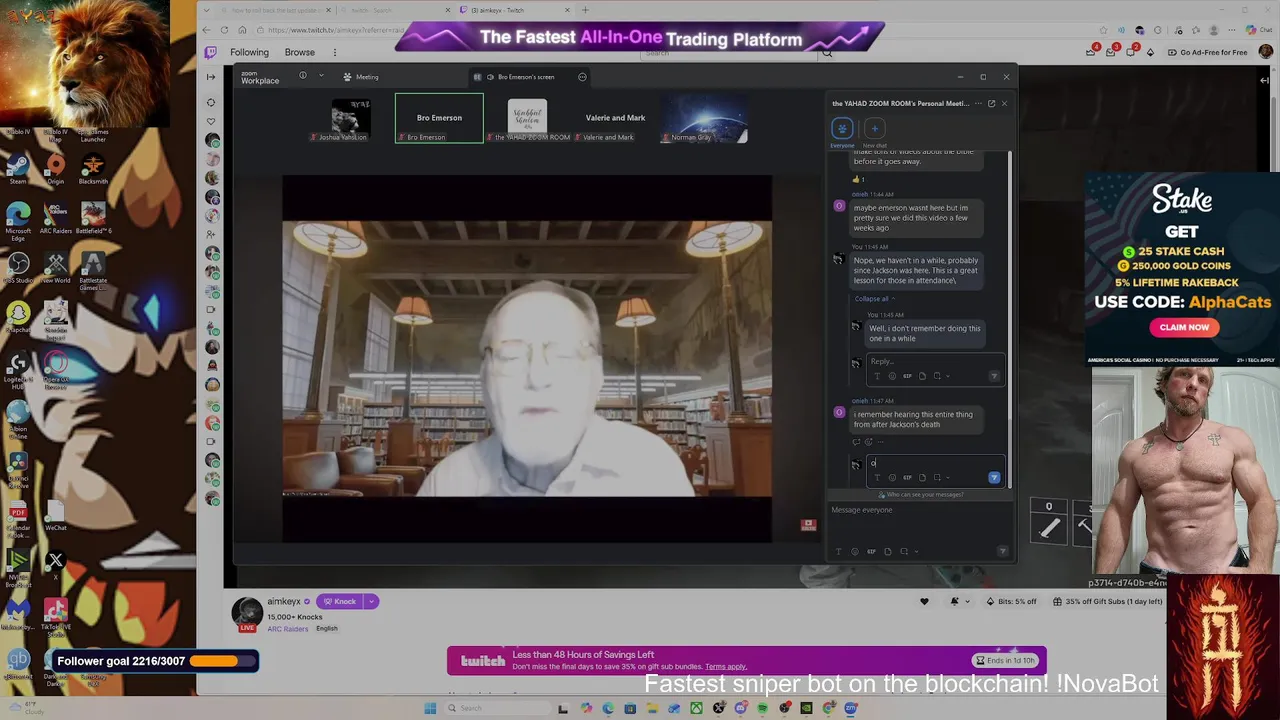Open the Zoom meeting info icon
1280x720 pixels.
pos(303,76)
